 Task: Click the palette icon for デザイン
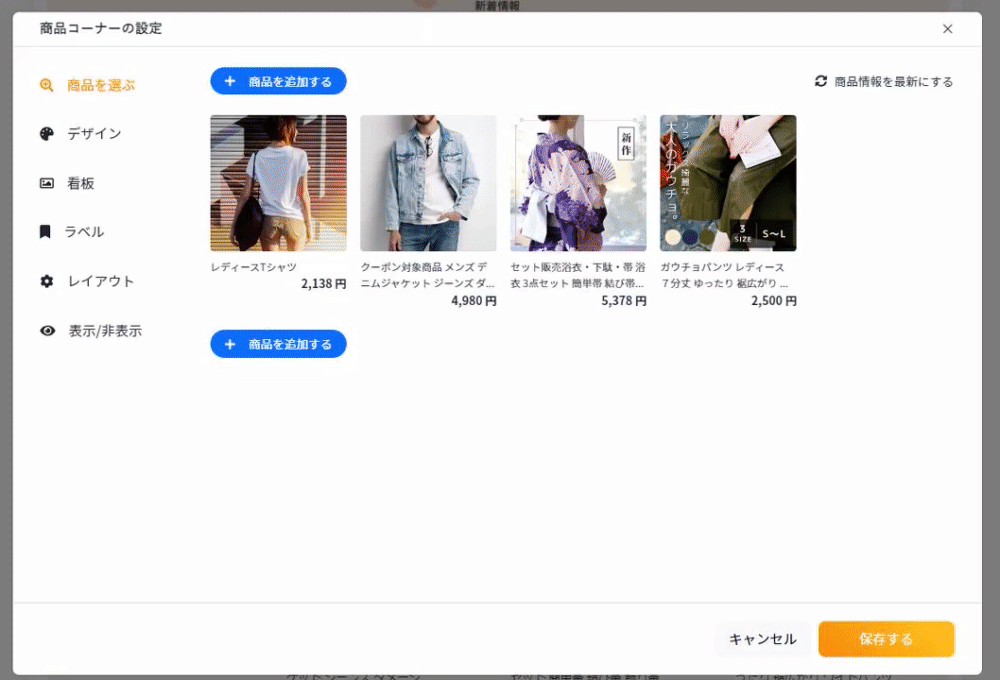click(46, 134)
